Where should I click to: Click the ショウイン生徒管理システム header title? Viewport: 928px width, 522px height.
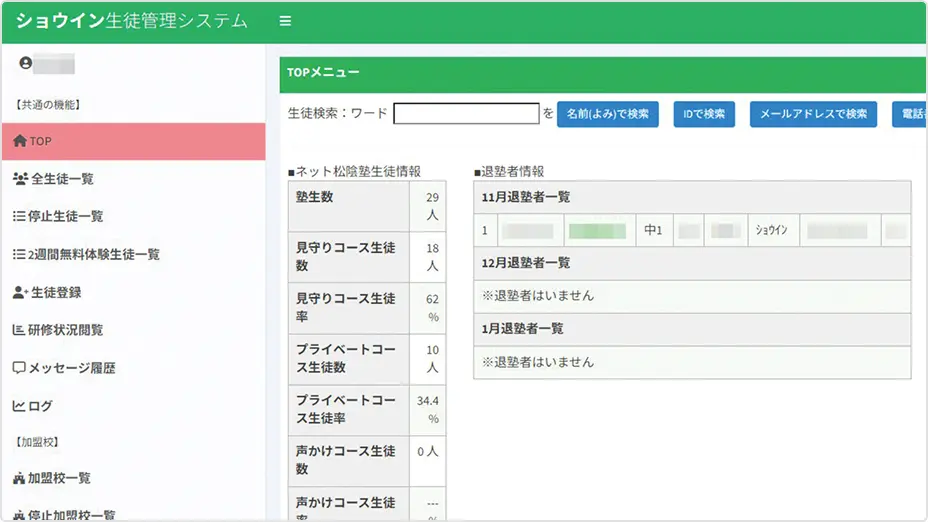coord(131,21)
